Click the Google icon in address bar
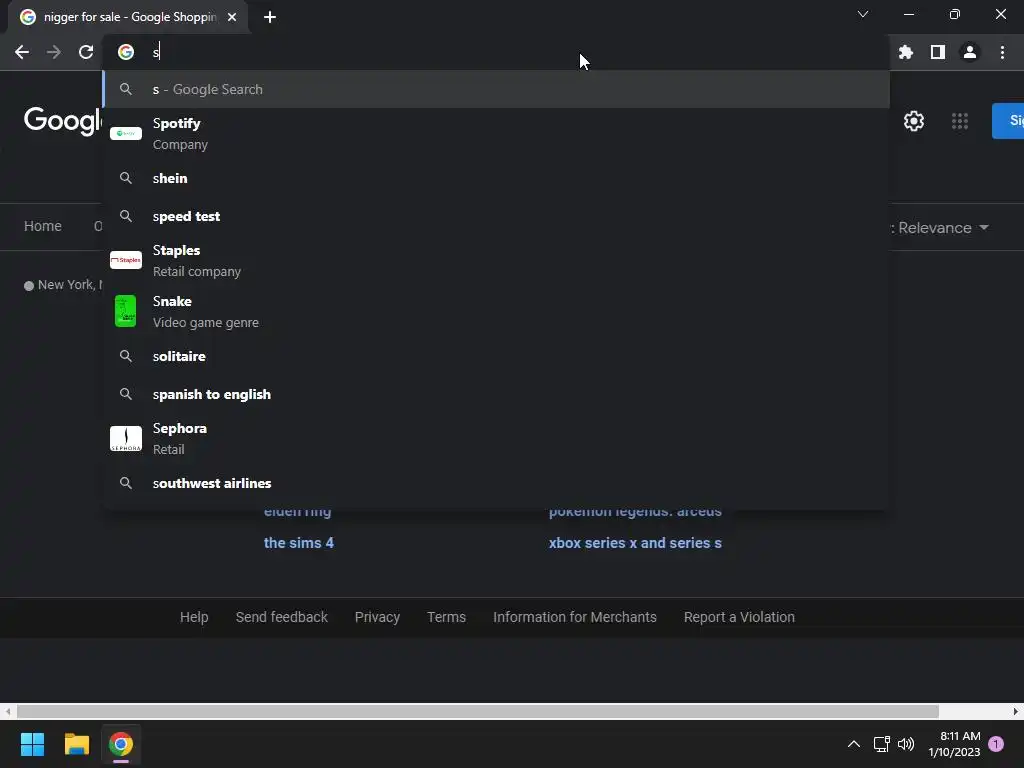 point(125,52)
